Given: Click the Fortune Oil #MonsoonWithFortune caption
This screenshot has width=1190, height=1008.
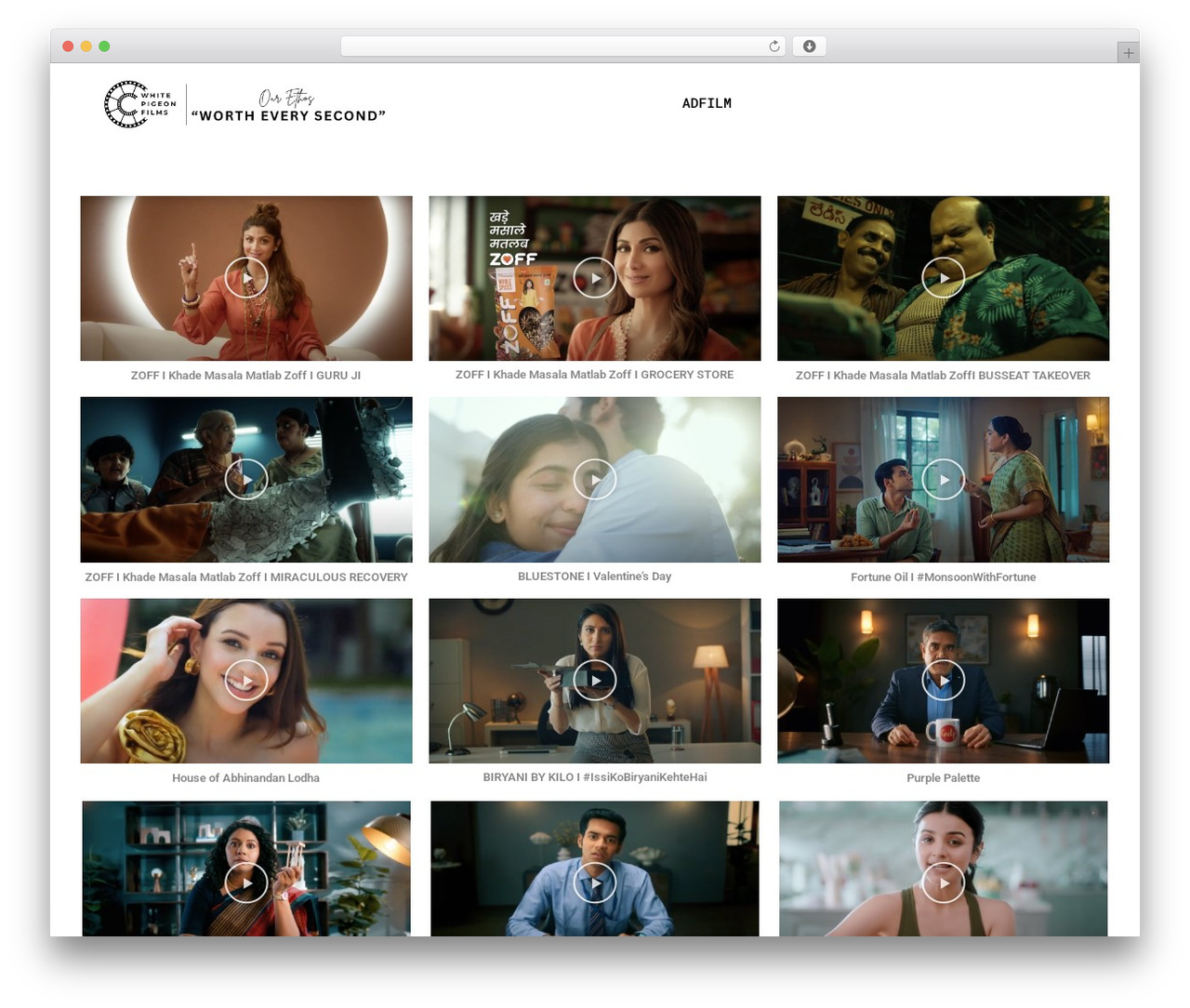Looking at the screenshot, I should pos(943,577).
